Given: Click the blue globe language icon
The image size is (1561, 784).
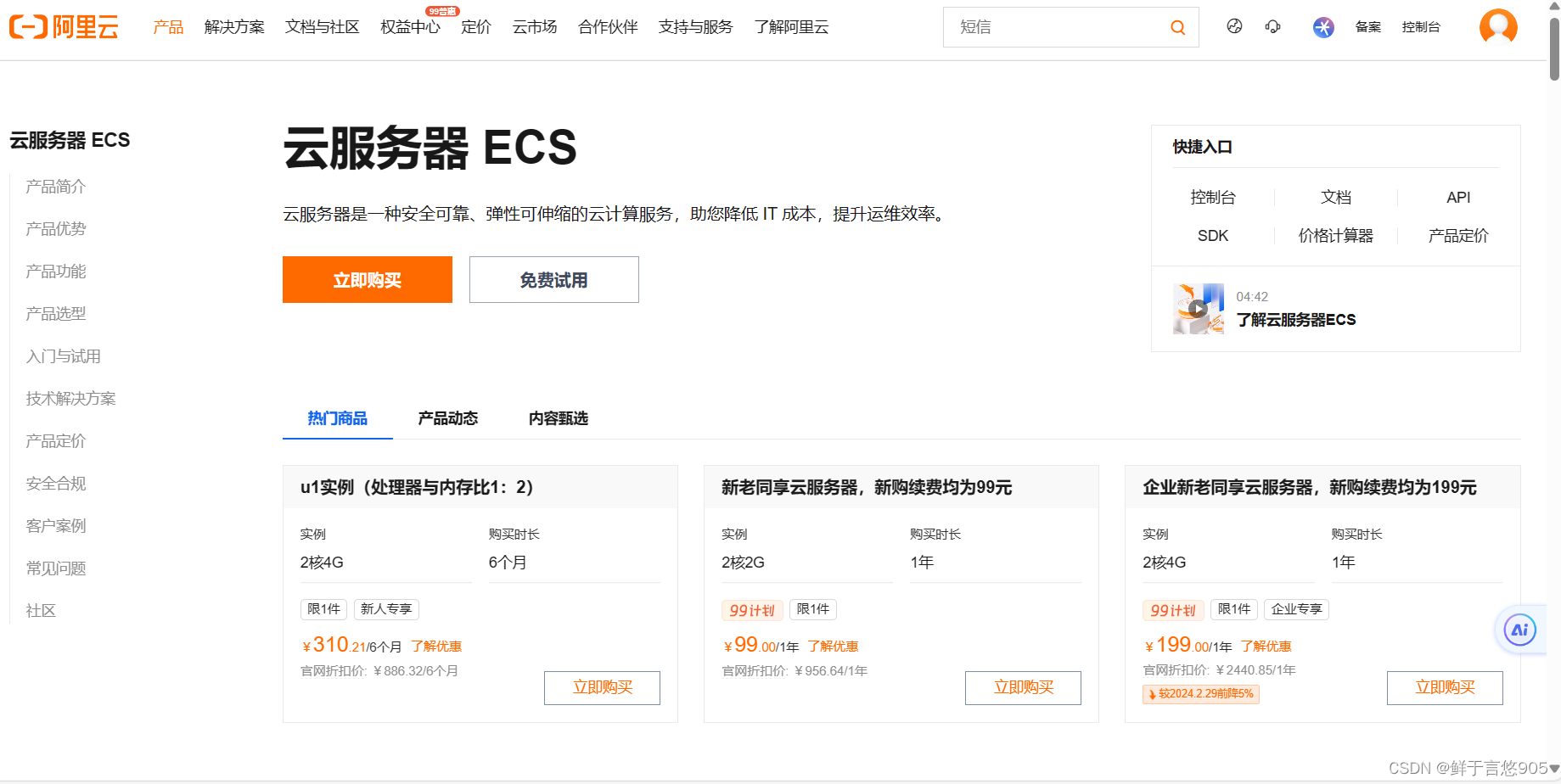Looking at the screenshot, I should [1323, 27].
